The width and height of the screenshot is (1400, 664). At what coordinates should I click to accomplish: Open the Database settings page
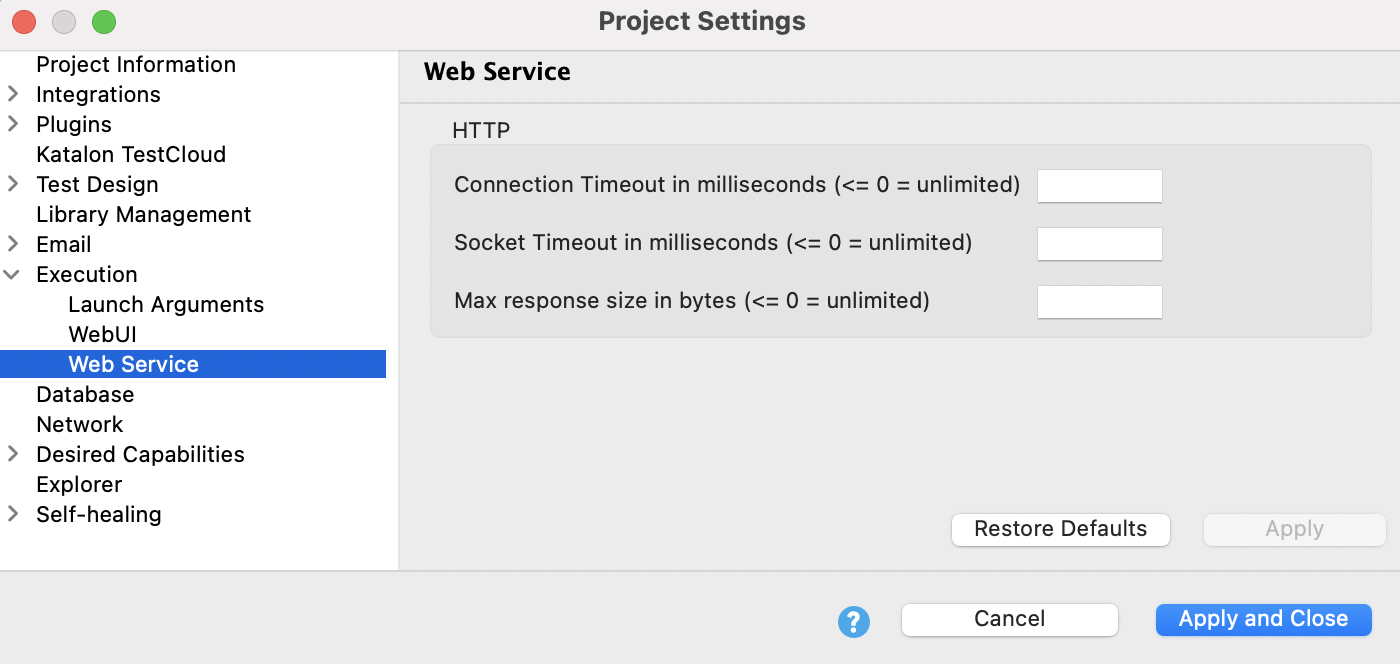click(85, 394)
